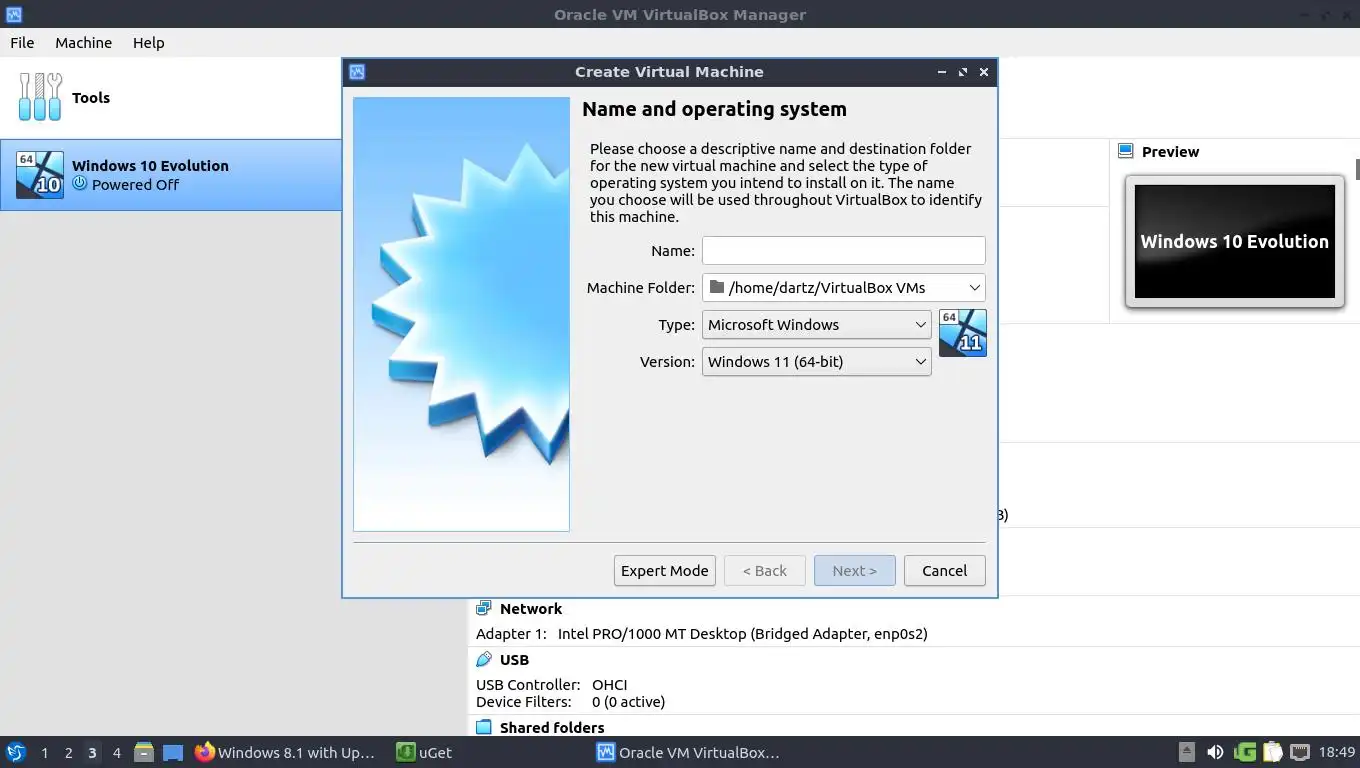Close the Create Virtual Machine dialog
This screenshot has height=768, width=1360.
(984, 72)
